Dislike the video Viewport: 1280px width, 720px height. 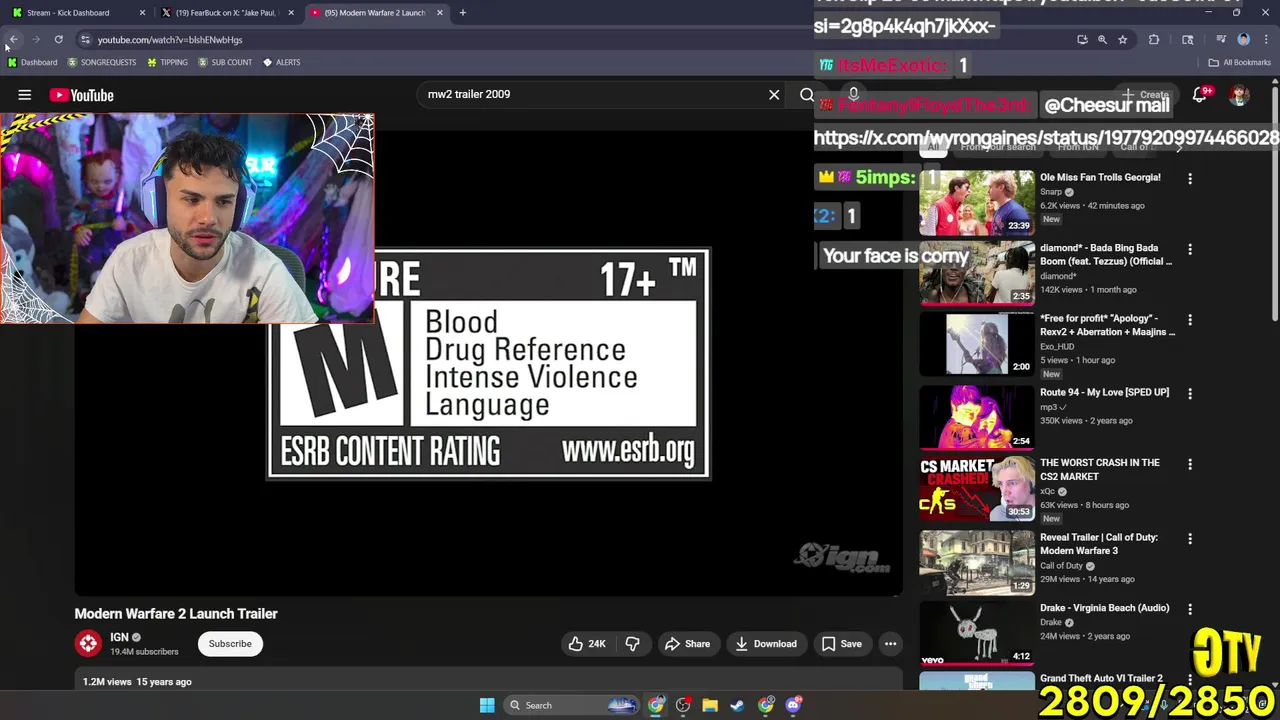(632, 644)
